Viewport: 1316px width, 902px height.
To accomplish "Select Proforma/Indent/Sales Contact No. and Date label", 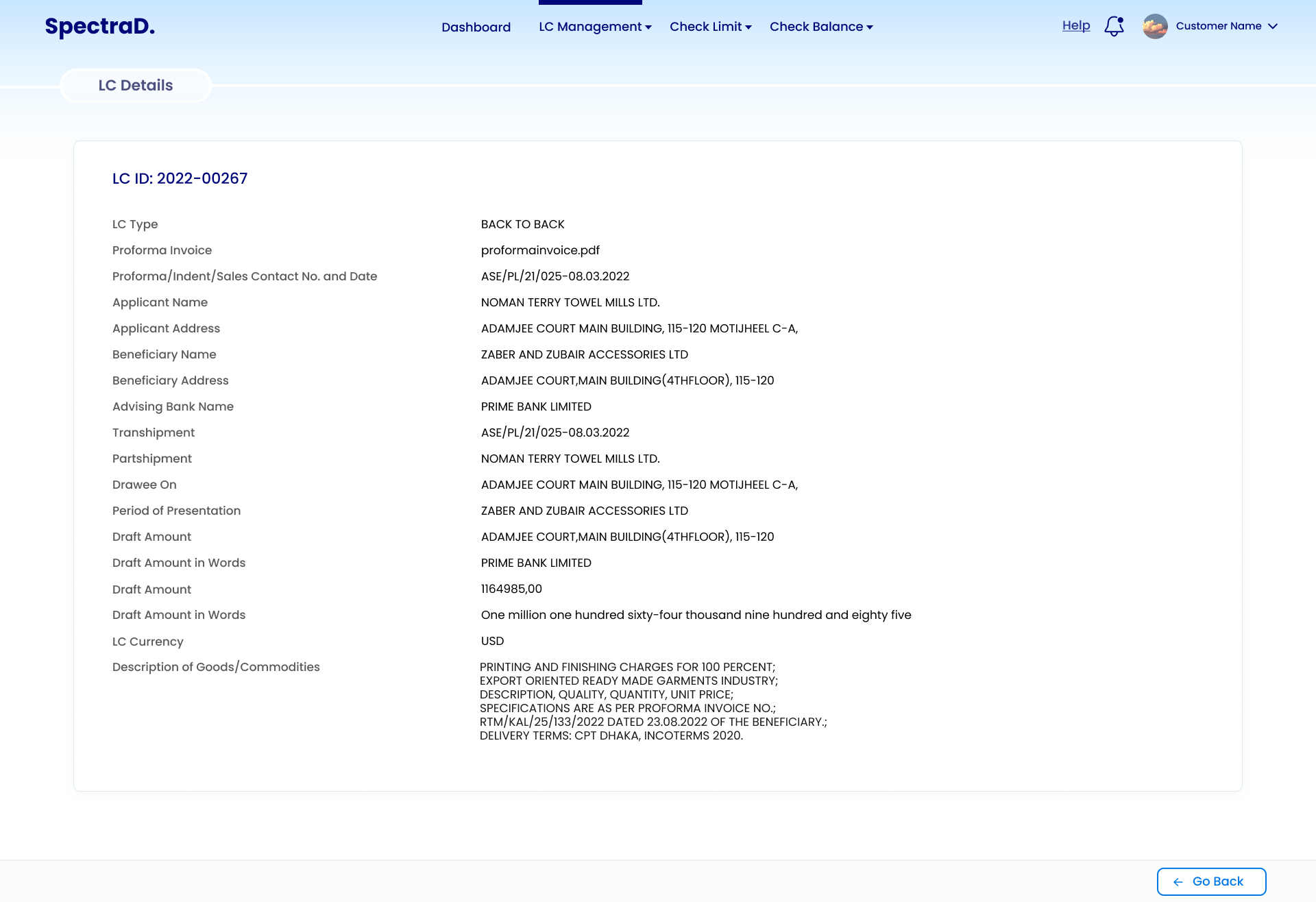I will pos(245,276).
